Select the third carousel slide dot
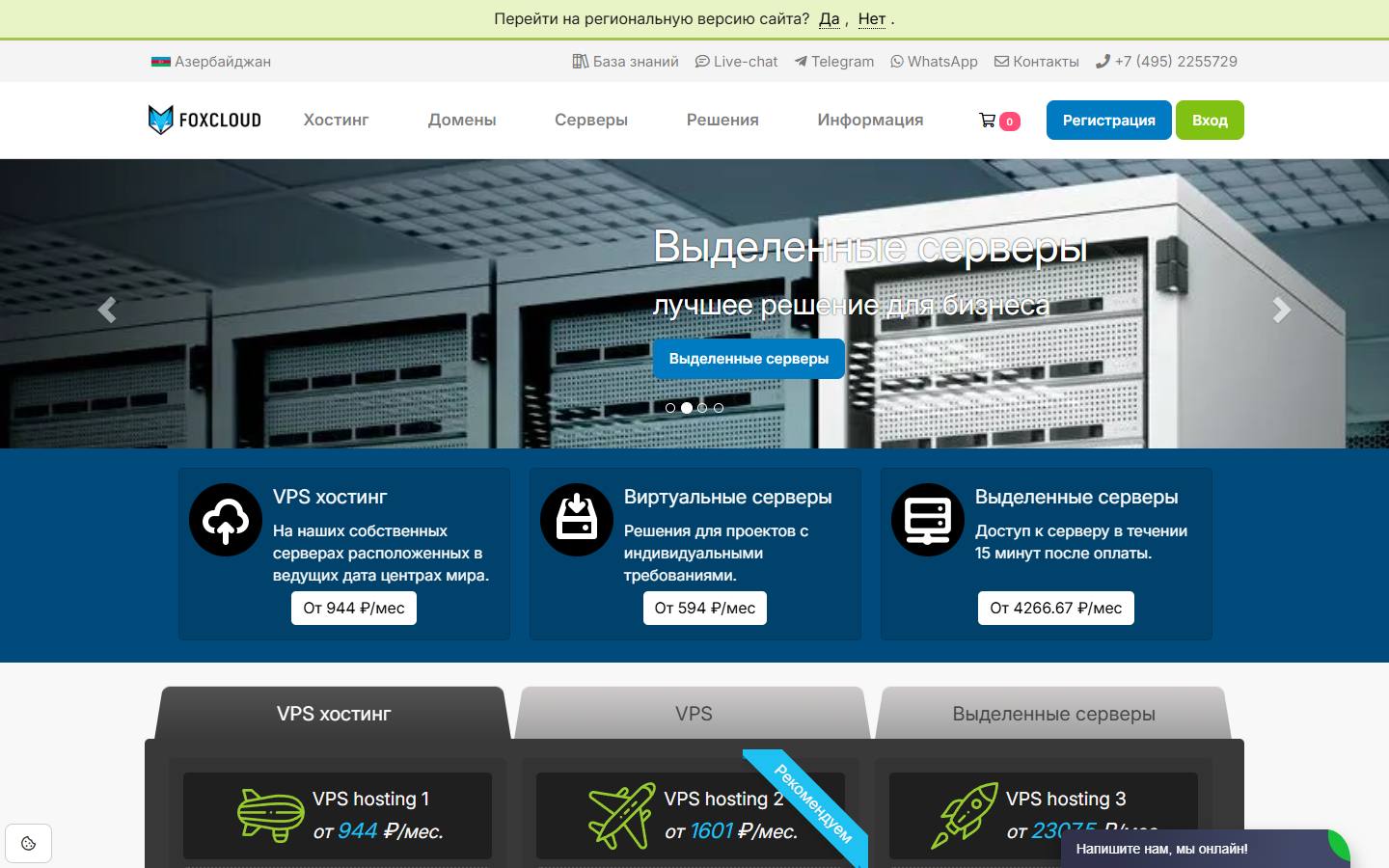 pyautogui.click(x=702, y=408)
